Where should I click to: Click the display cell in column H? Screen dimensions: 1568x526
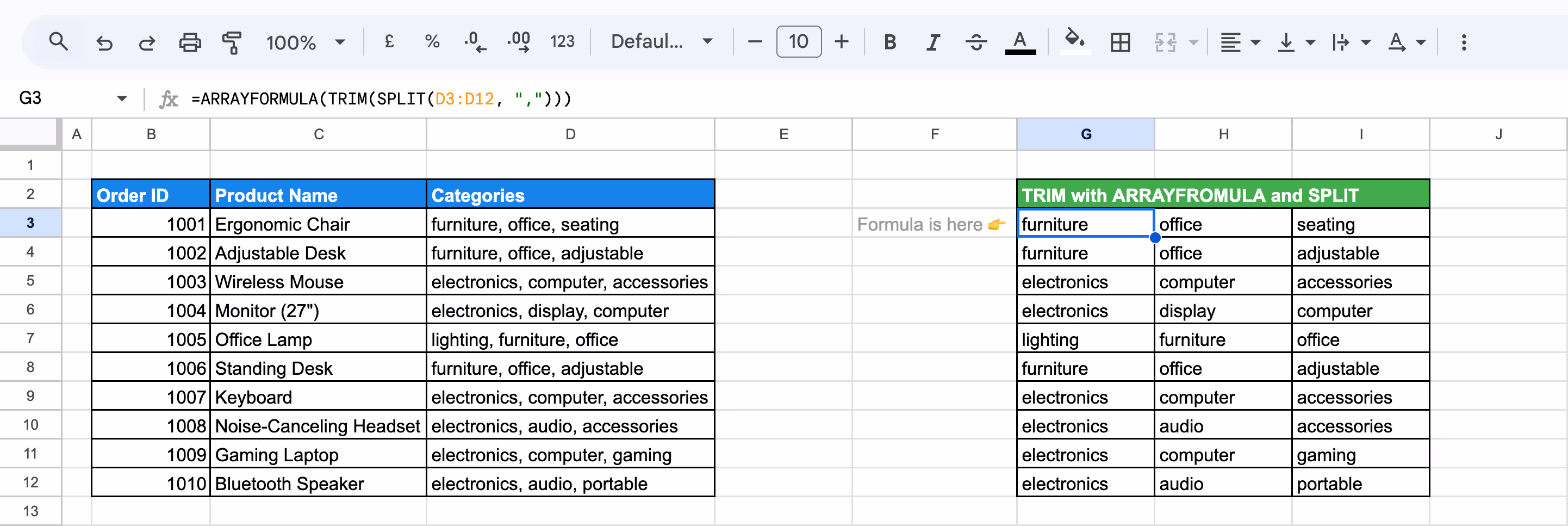(1223, 311)
